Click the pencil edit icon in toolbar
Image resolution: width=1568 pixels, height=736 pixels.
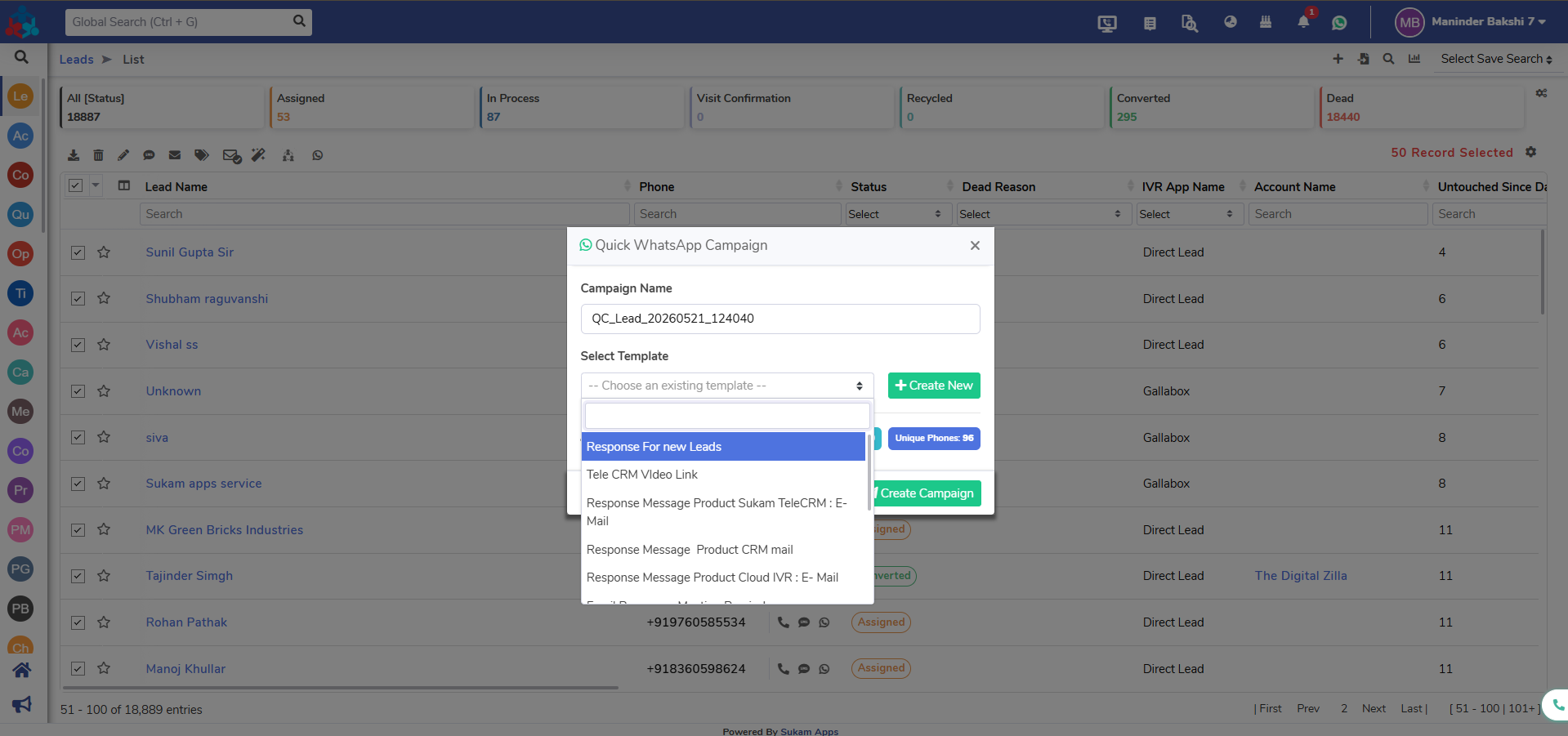point(123,155)
